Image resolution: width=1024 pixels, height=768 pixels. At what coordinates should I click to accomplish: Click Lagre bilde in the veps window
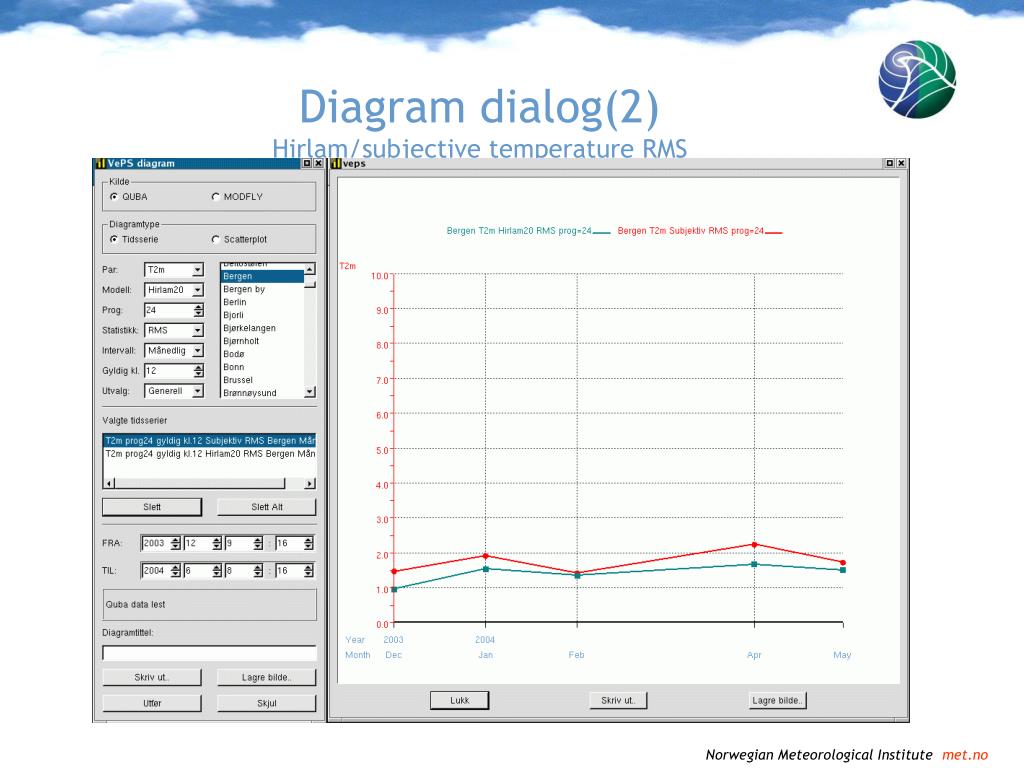click(777, 700)
